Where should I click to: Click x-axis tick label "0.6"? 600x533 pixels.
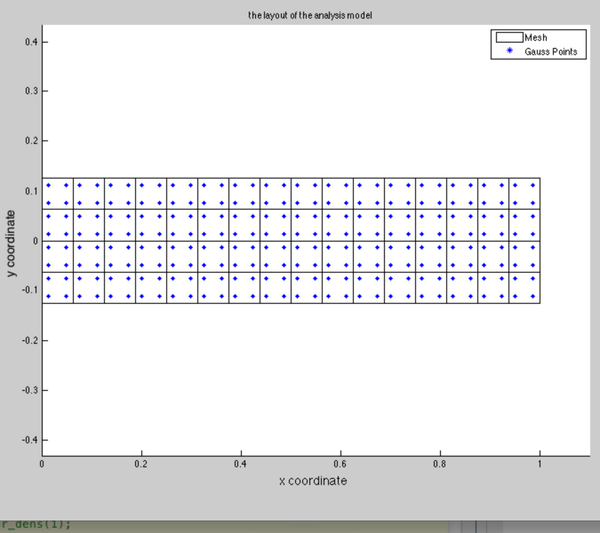pos(340,464)
